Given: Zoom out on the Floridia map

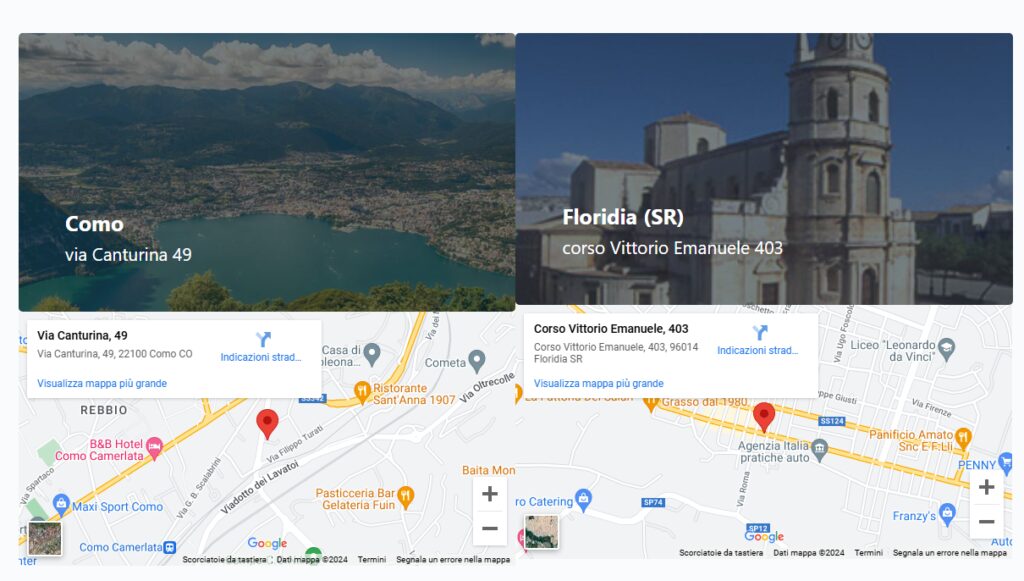Looking at the screenshot, I should (986, 521).
